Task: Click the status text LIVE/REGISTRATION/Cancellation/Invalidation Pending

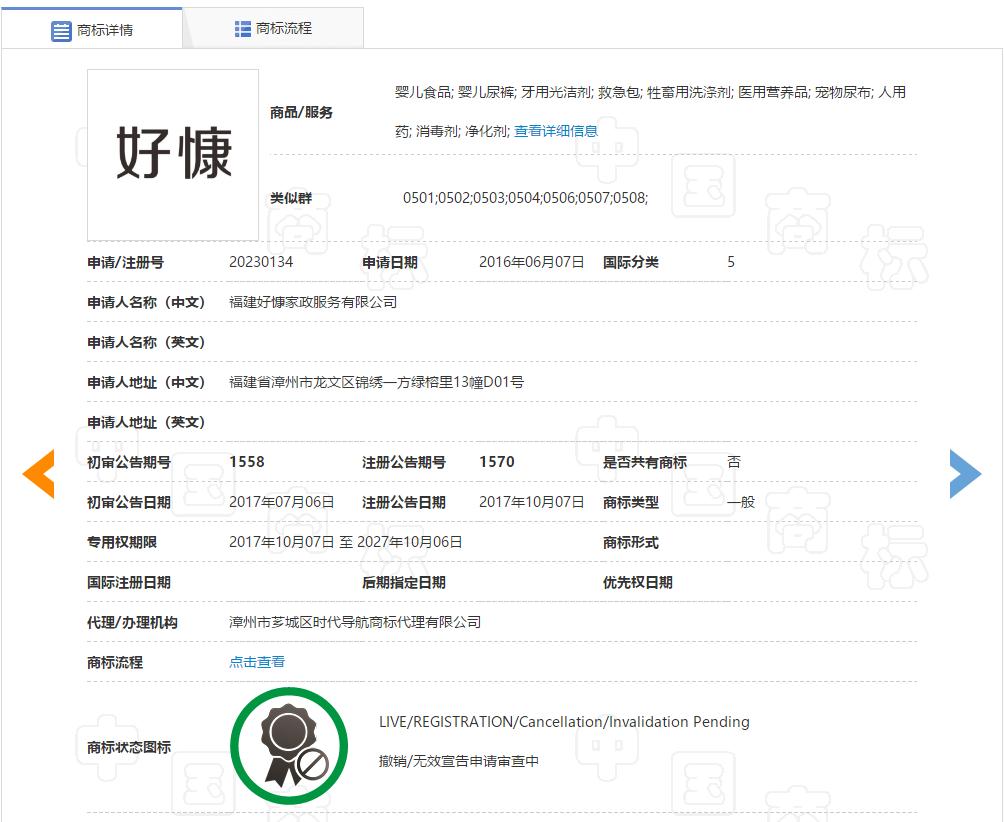Action: point(565,721)
